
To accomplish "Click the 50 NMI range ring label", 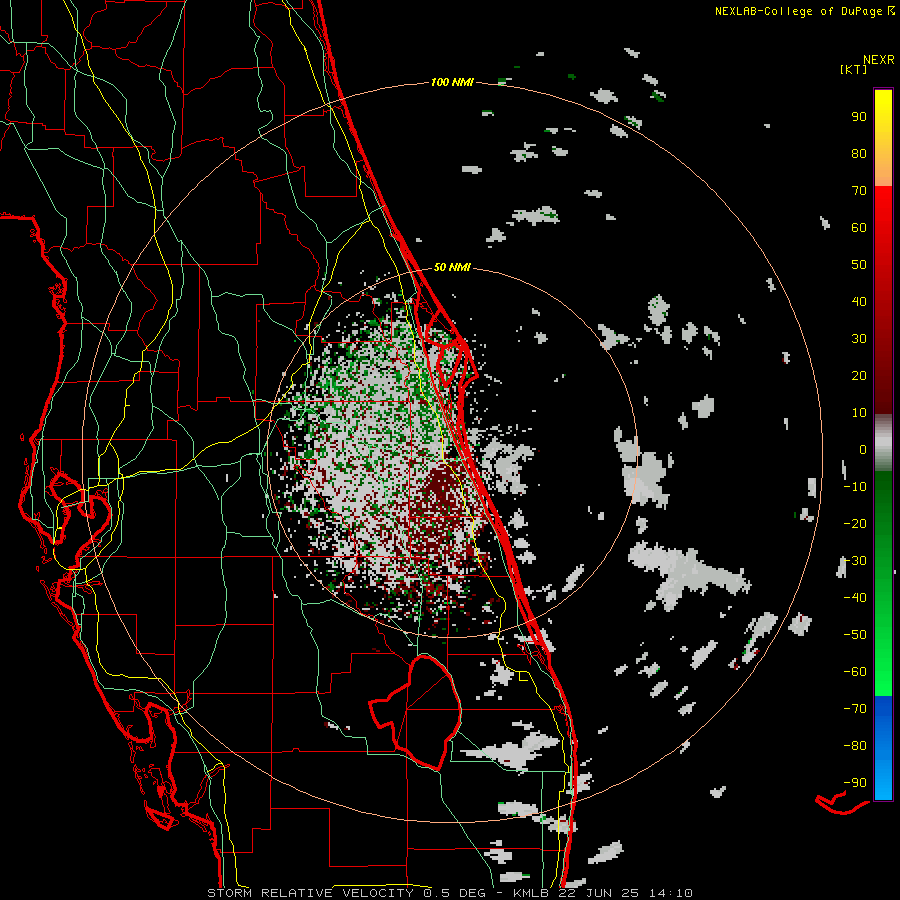I will click(452, 267).
